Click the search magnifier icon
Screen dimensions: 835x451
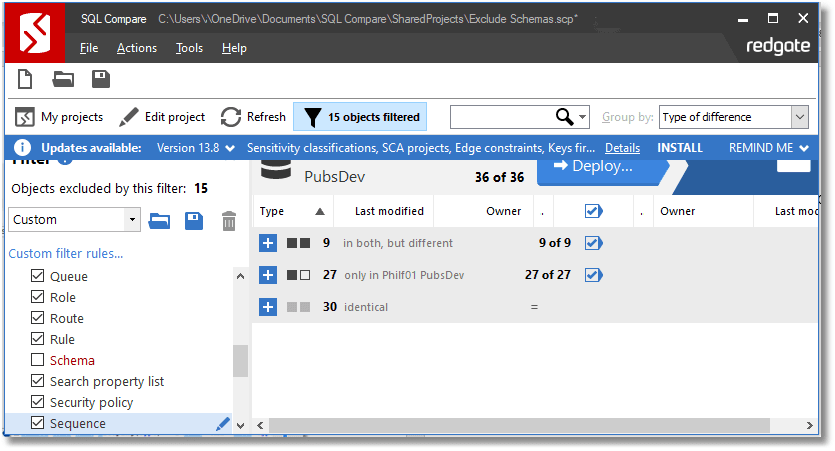coord(564,117)
